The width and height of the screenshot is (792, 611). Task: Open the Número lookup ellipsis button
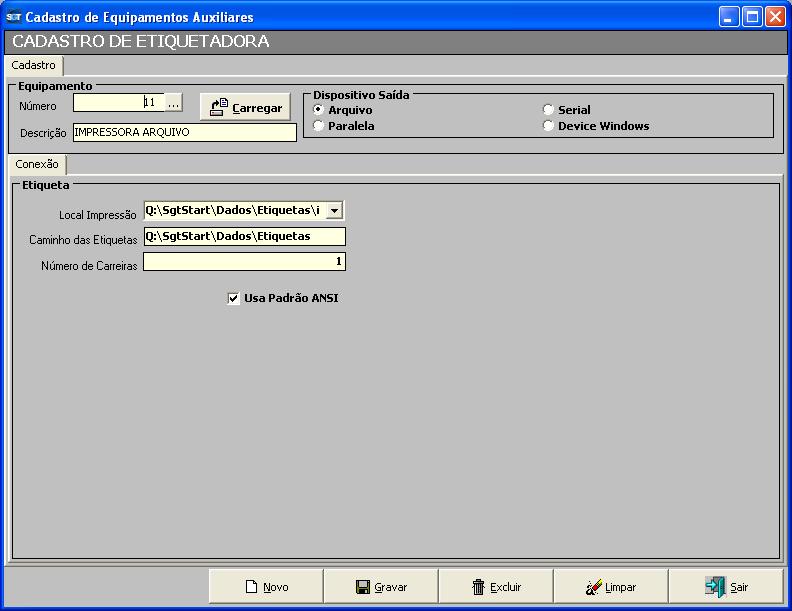coord(174,103)
